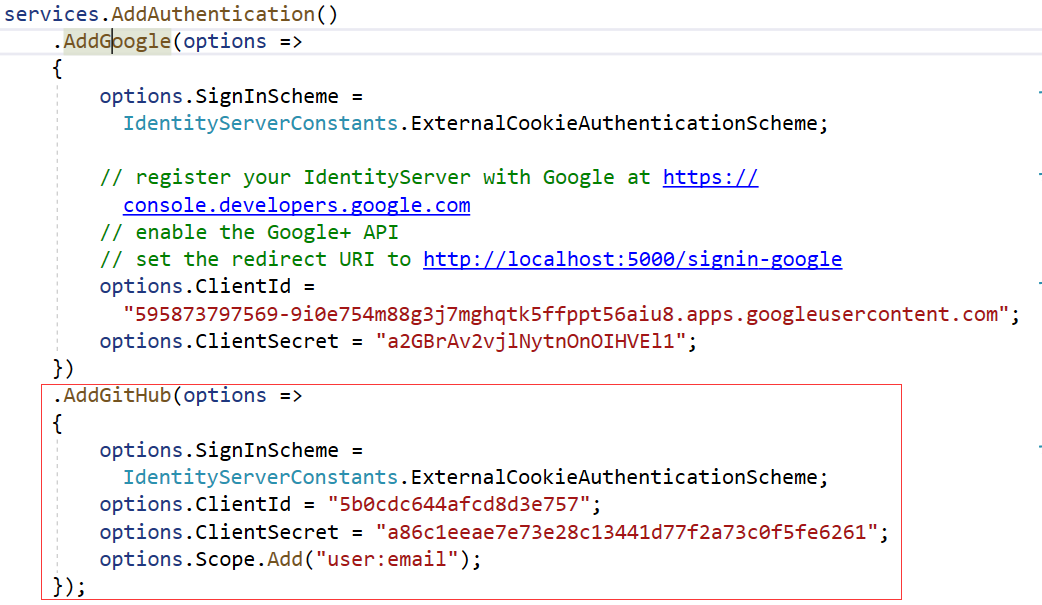Click services.AddAuthentication() text
The width and height of the screenshot is (1042, 605).
pyautogui.click(x=171, y=14)
